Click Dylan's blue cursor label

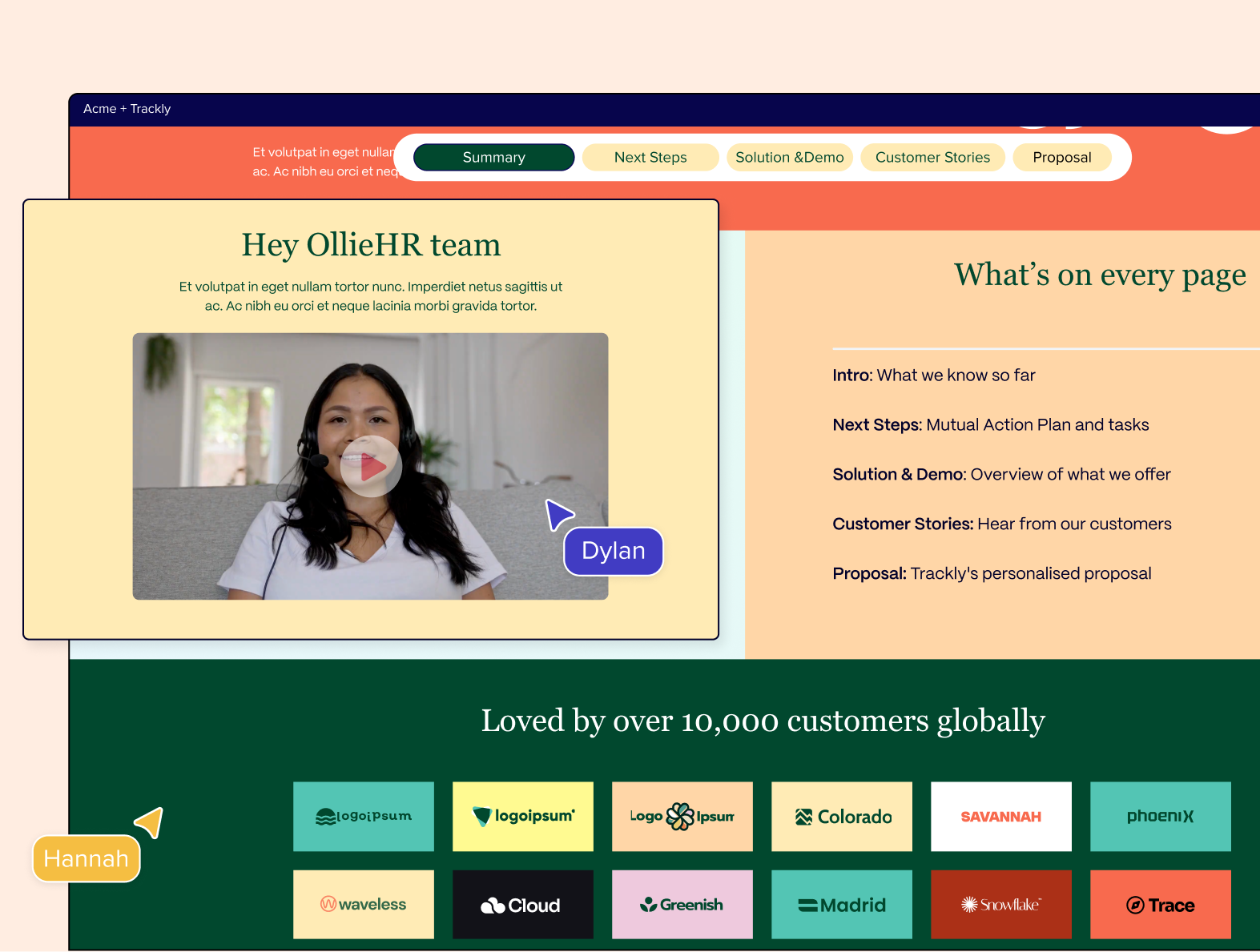point(614,551)
